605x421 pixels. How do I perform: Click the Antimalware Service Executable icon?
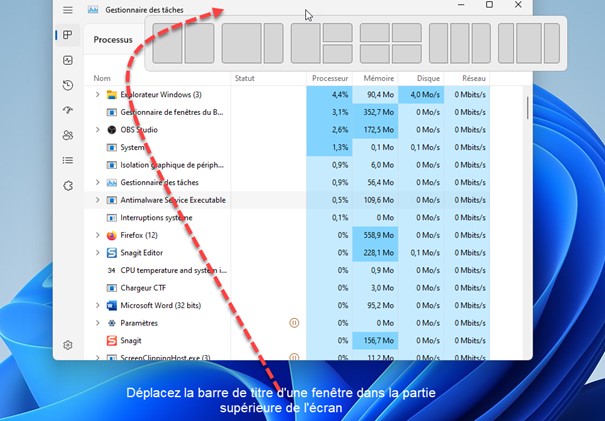pyautogui.click(x=112, y=200)
